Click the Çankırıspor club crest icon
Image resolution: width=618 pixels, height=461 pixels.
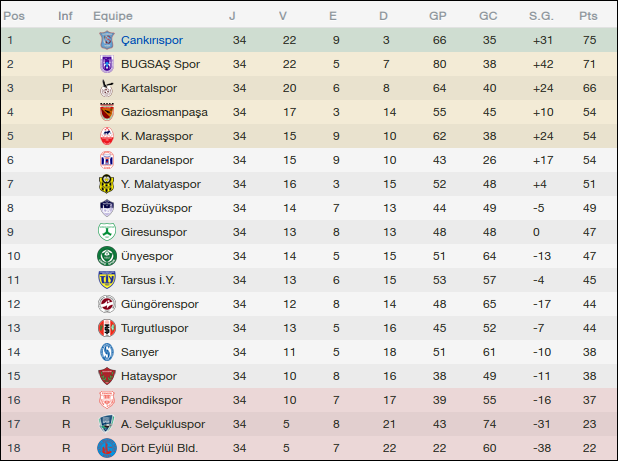point(106,40)
